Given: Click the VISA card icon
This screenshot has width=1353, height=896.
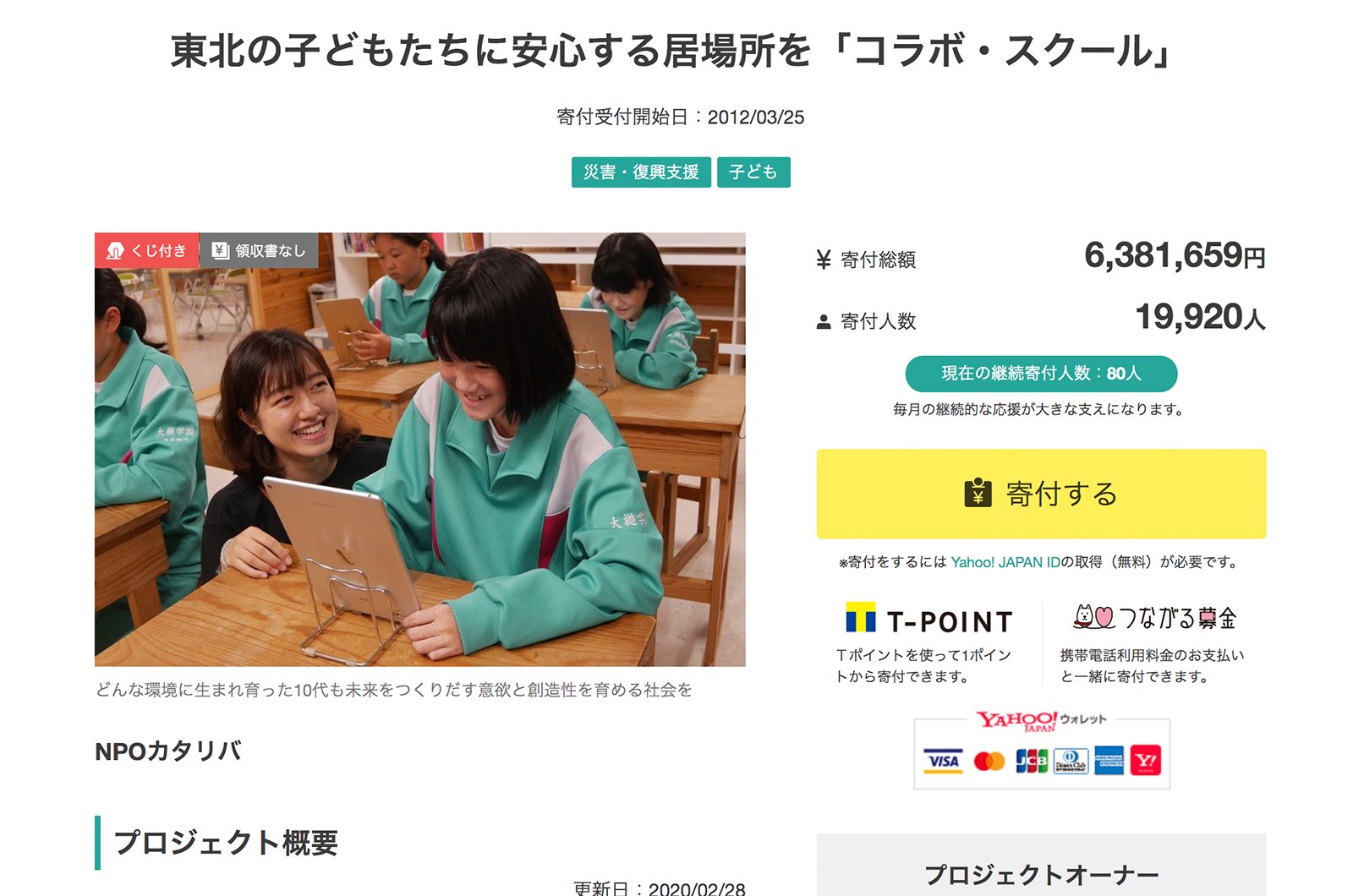Looking at the screenshot, I should [x=943, y=761].
